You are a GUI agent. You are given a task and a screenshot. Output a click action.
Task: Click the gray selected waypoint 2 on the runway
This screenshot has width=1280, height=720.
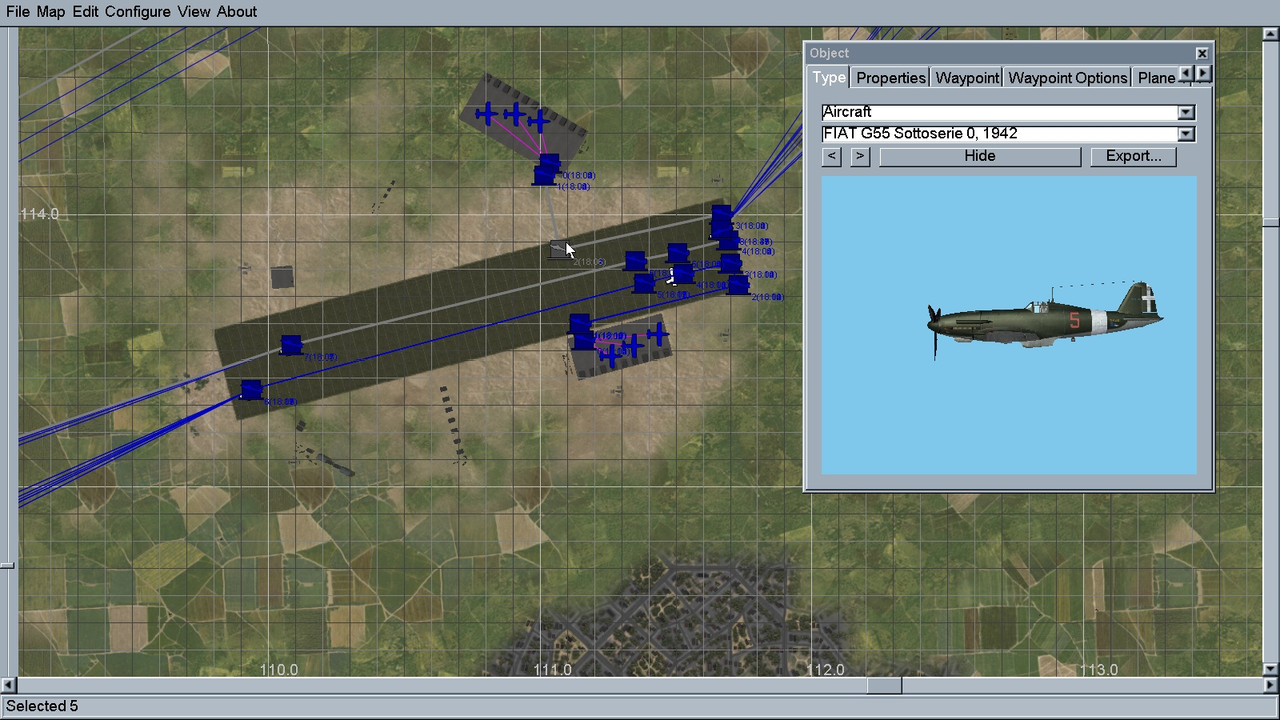pos(560,249)
